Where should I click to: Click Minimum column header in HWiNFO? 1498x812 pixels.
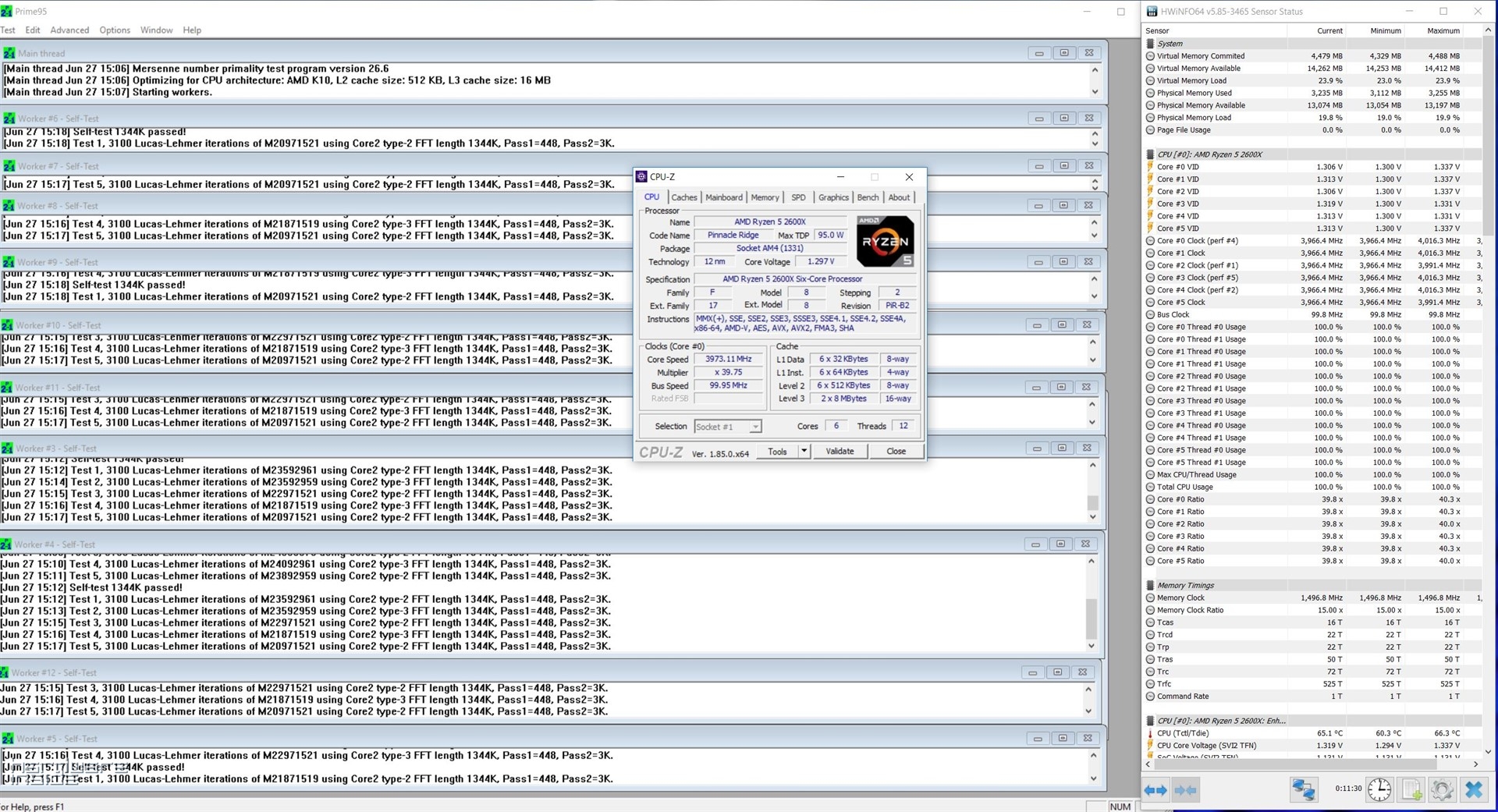click(1375, 31)
